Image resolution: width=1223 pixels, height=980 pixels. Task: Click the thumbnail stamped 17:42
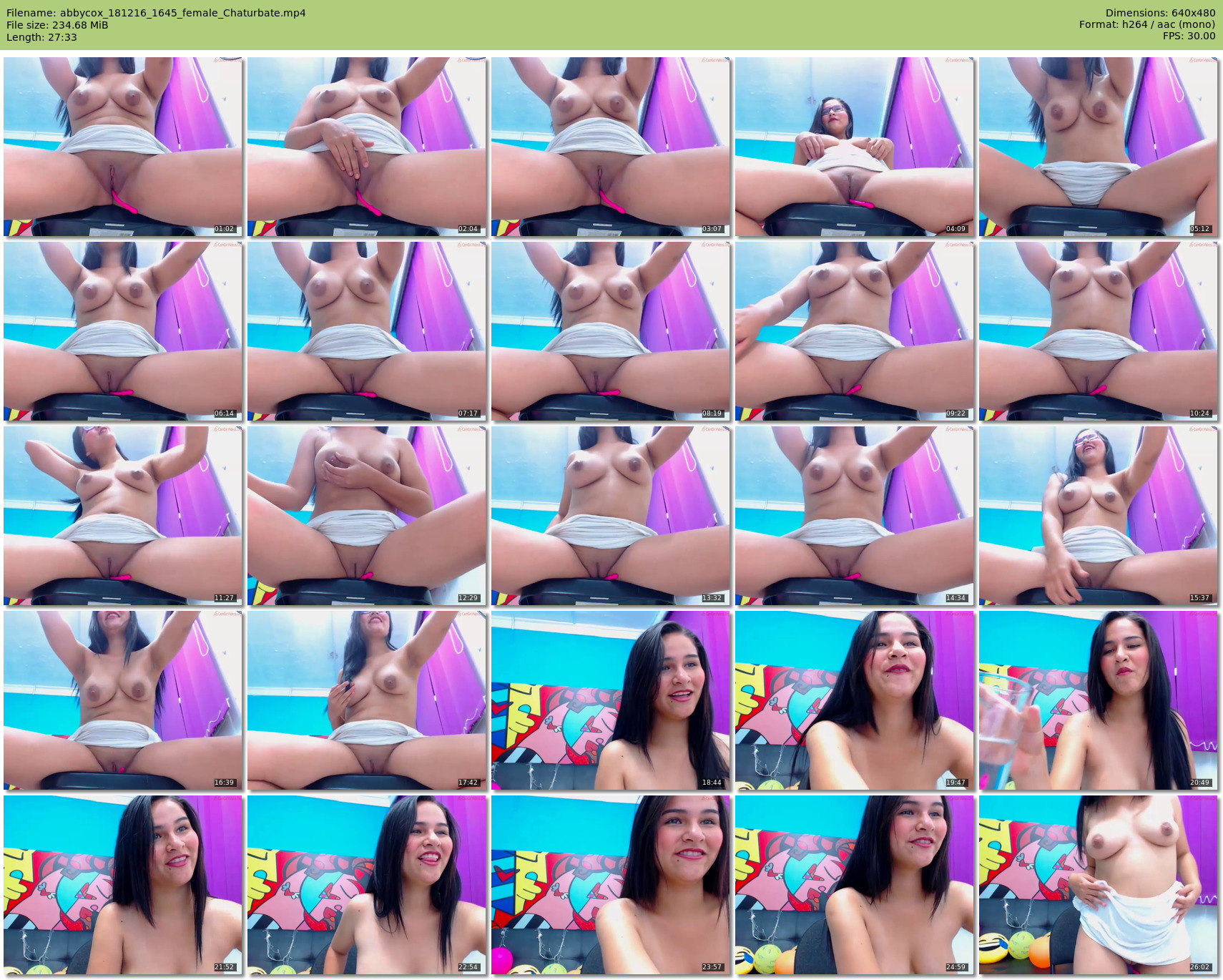(367, 700)
